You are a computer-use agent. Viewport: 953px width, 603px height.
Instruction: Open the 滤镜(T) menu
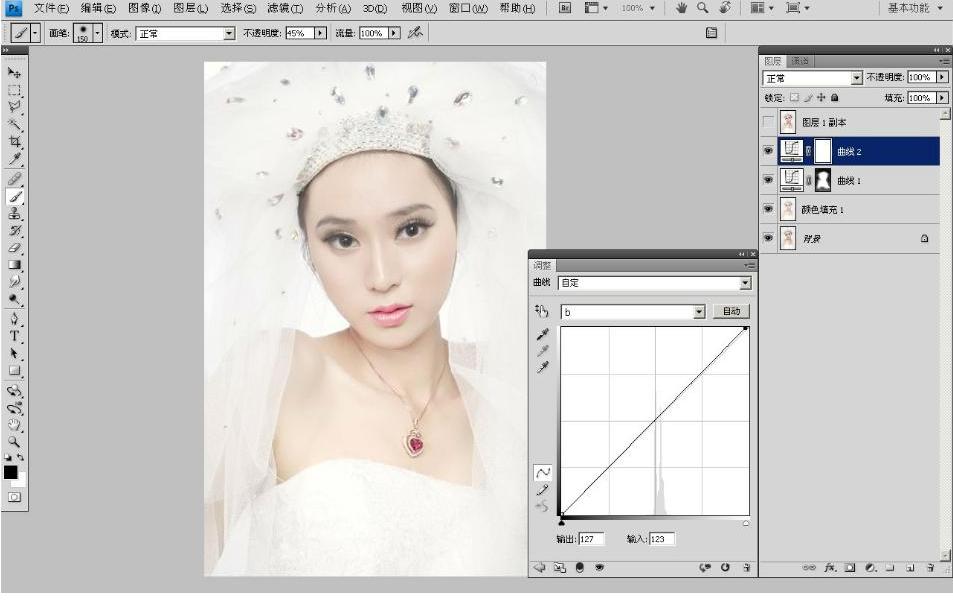point(285,8)
